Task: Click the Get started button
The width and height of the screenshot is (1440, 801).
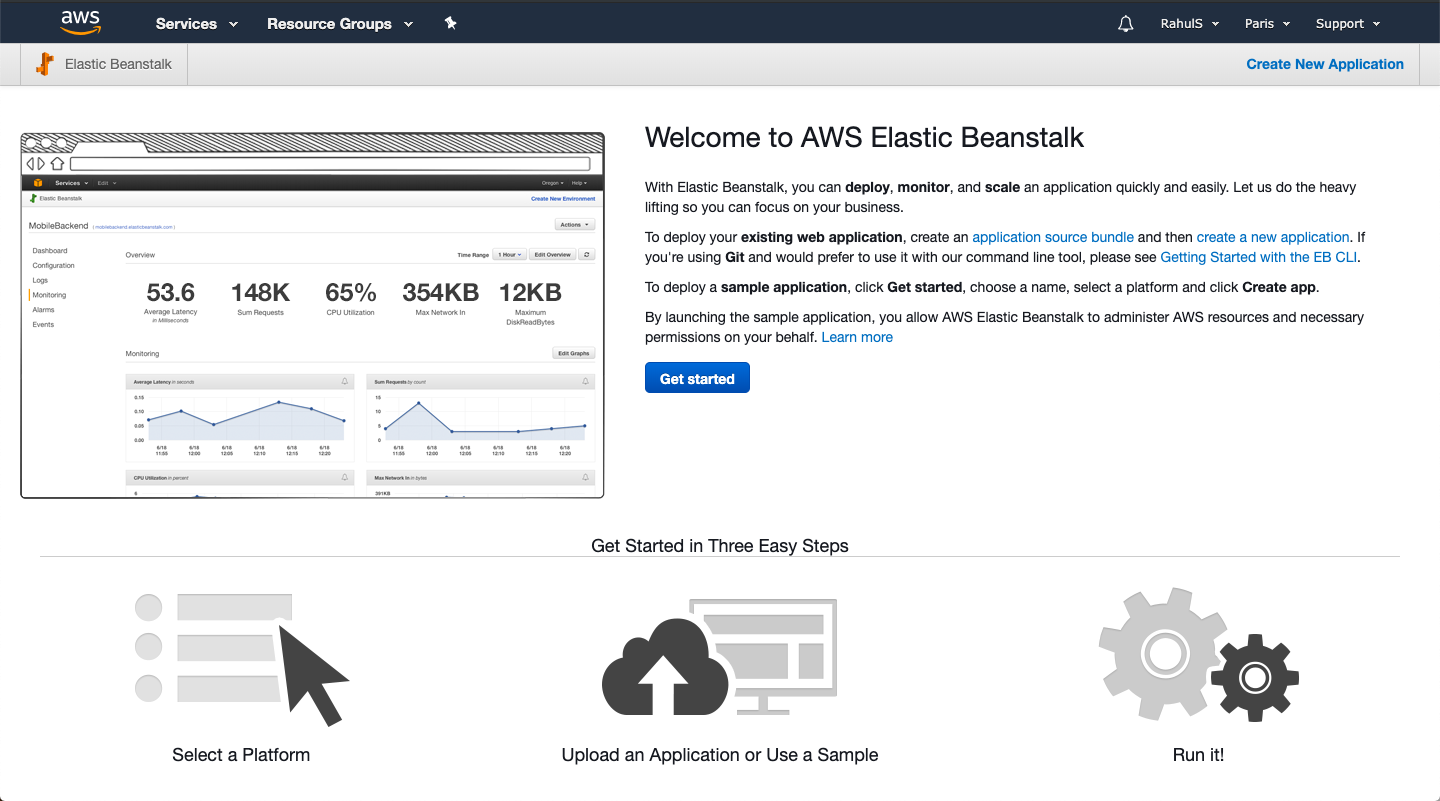Action: tap(697, 379)
